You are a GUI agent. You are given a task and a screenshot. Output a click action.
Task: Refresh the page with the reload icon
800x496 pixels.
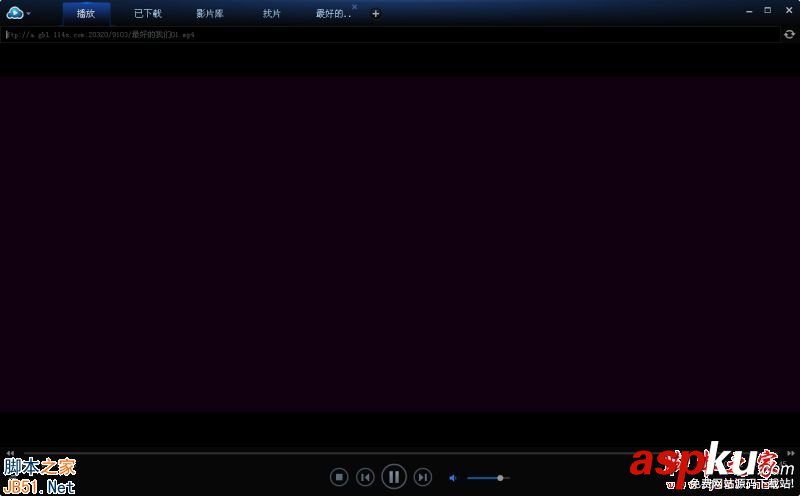pyautogui.click(x=789, y=34)
